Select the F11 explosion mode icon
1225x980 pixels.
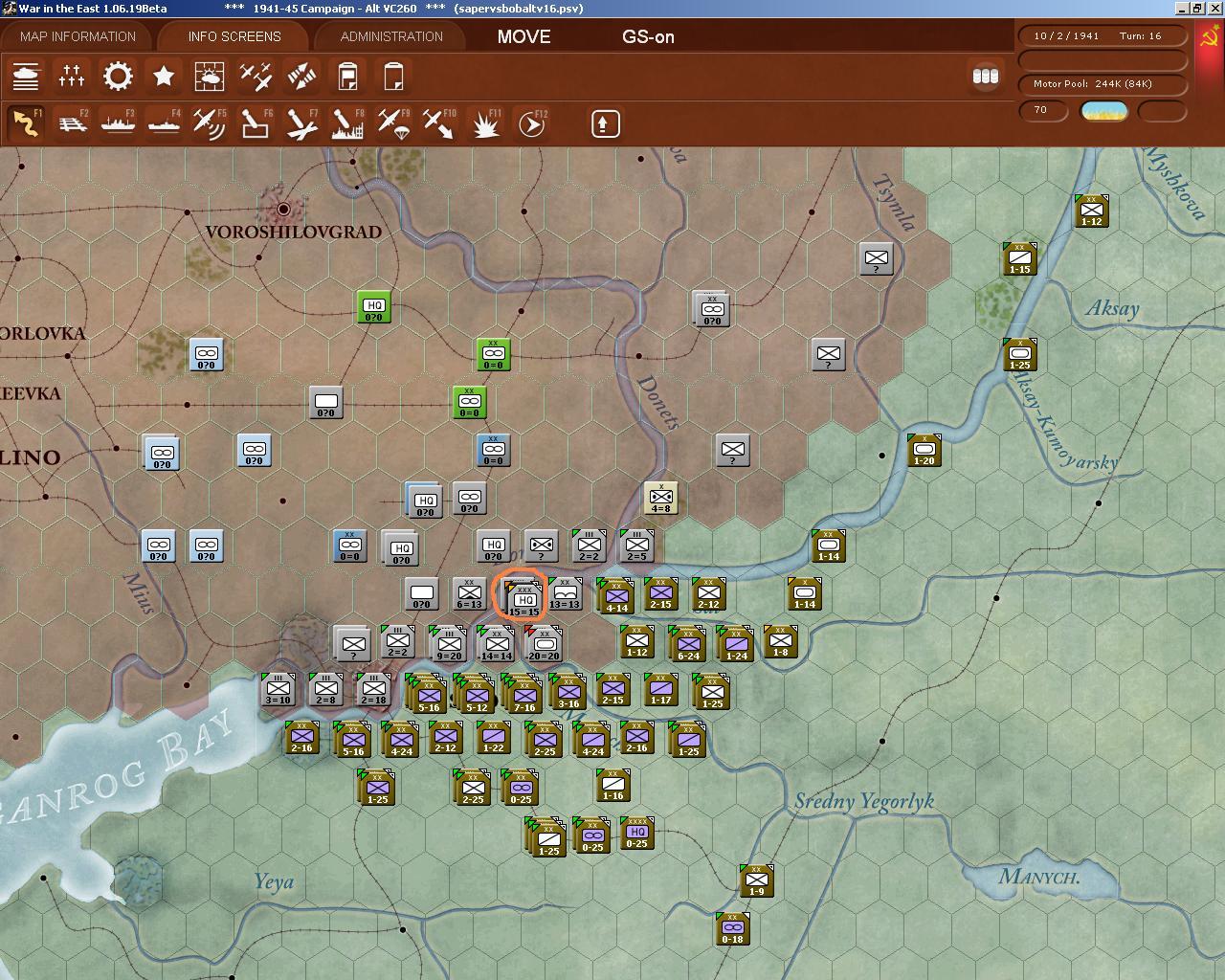point(486,123)
